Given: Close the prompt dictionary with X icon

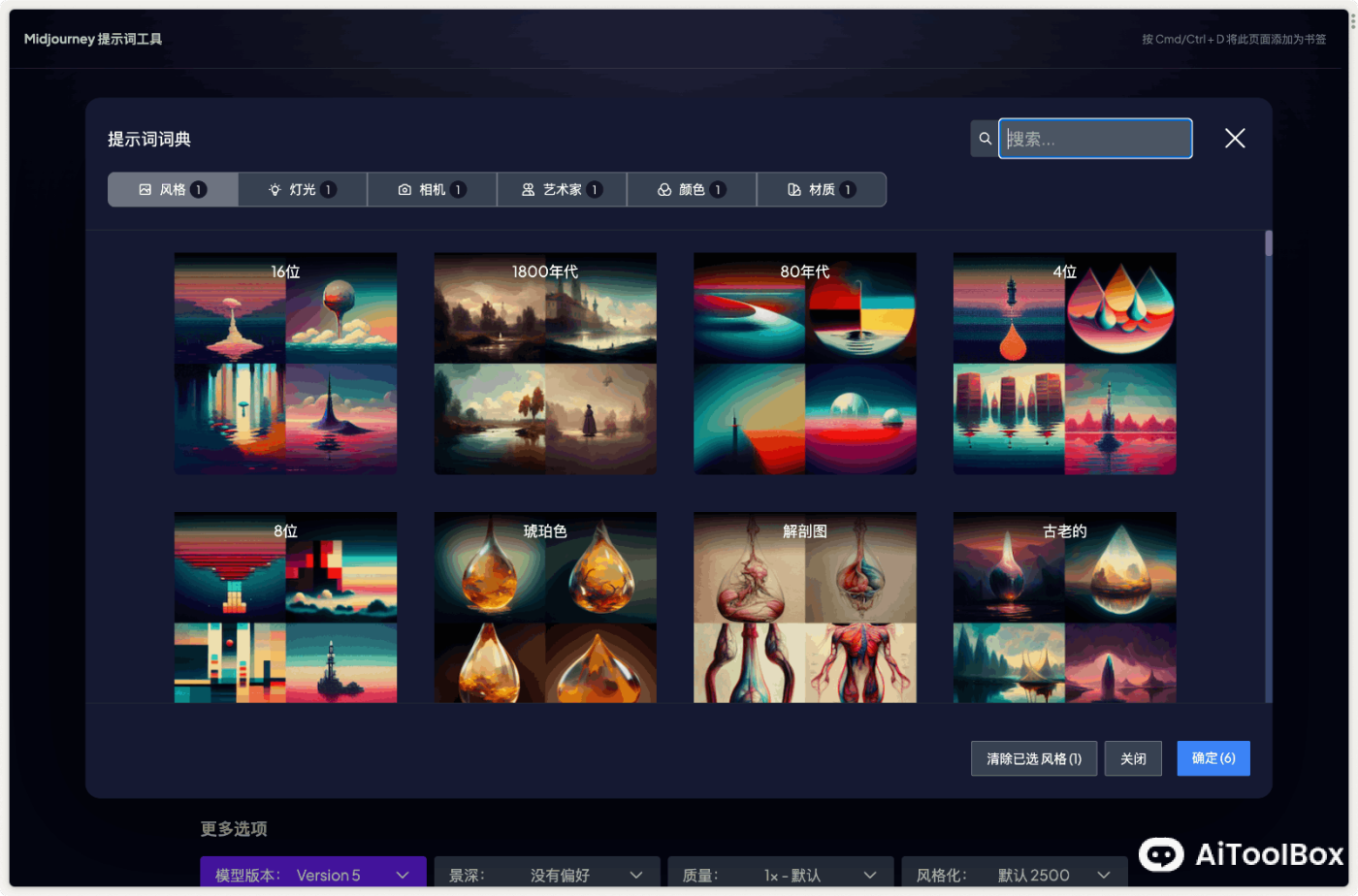Looking at the screenshot, I should 1235,139.
